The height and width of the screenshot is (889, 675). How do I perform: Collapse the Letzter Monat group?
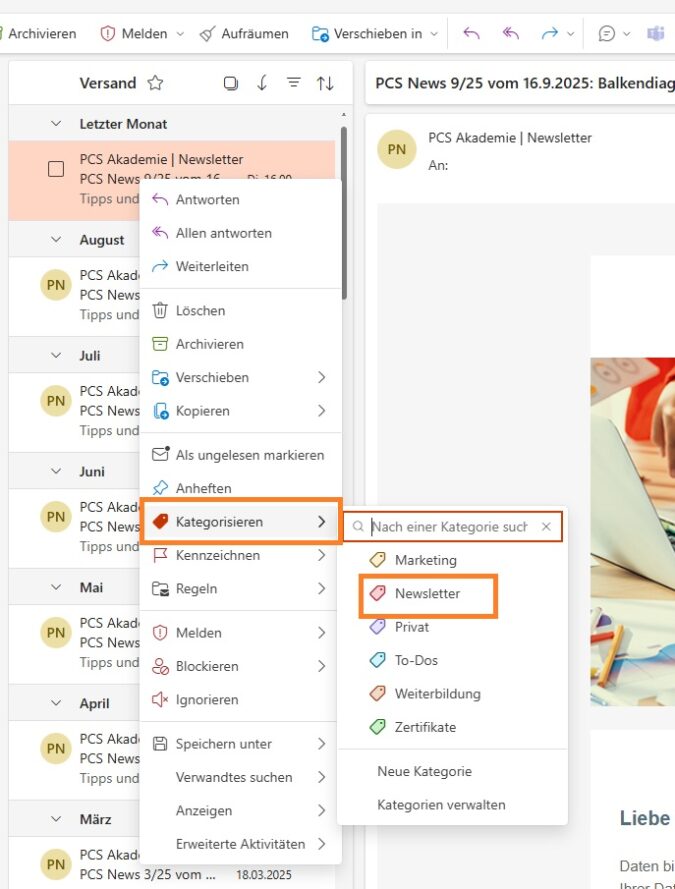[x=56, y=124]
